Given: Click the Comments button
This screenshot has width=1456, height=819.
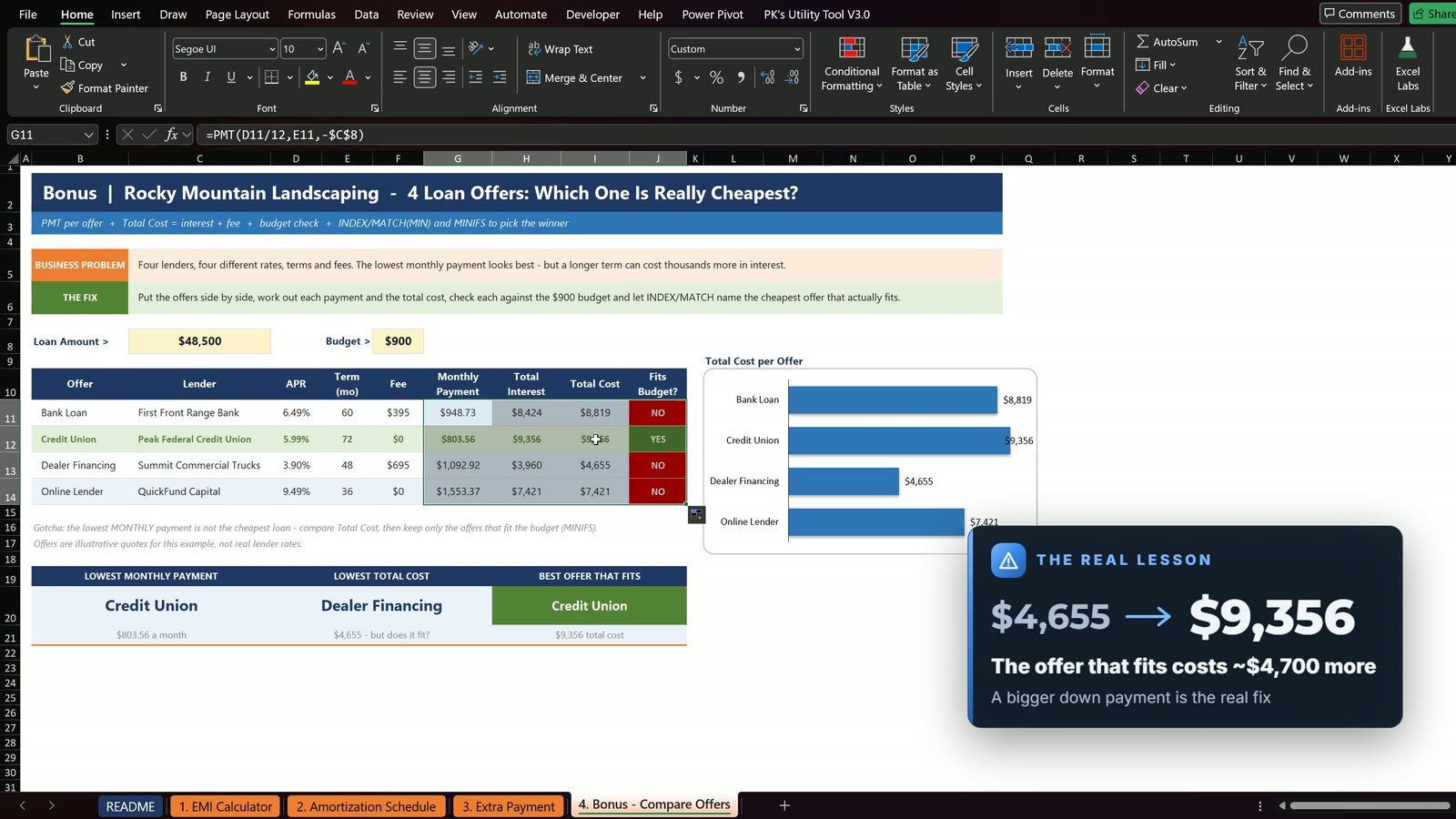Looking at the screenshot, I should coord(1359,14).
